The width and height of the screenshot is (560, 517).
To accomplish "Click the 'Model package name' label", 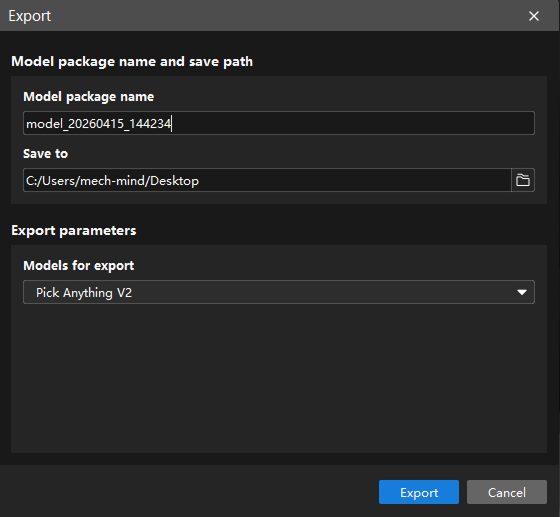I will 89,97.
